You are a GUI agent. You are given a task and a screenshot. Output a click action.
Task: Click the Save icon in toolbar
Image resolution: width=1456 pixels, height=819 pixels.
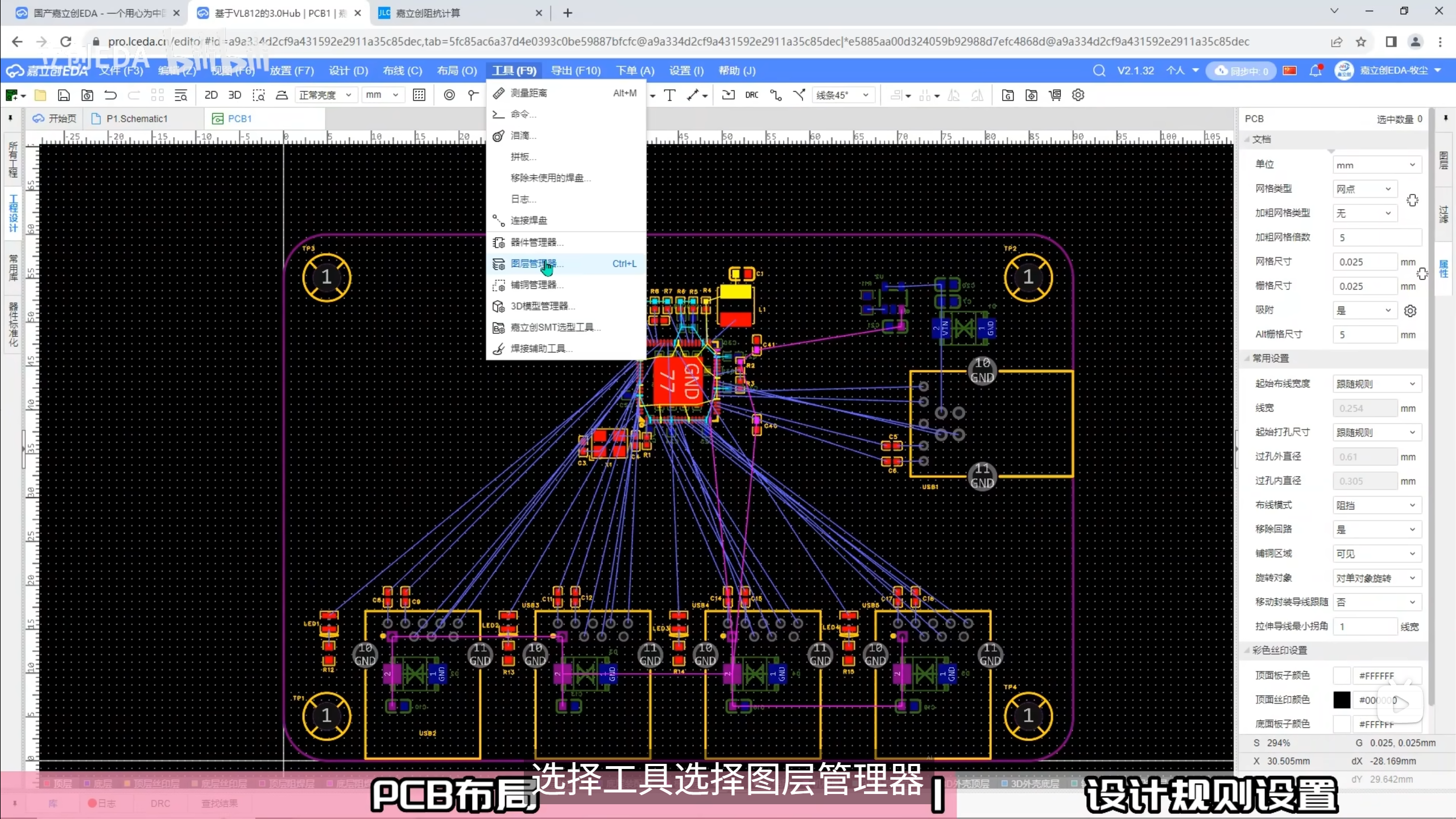[64, 95]
